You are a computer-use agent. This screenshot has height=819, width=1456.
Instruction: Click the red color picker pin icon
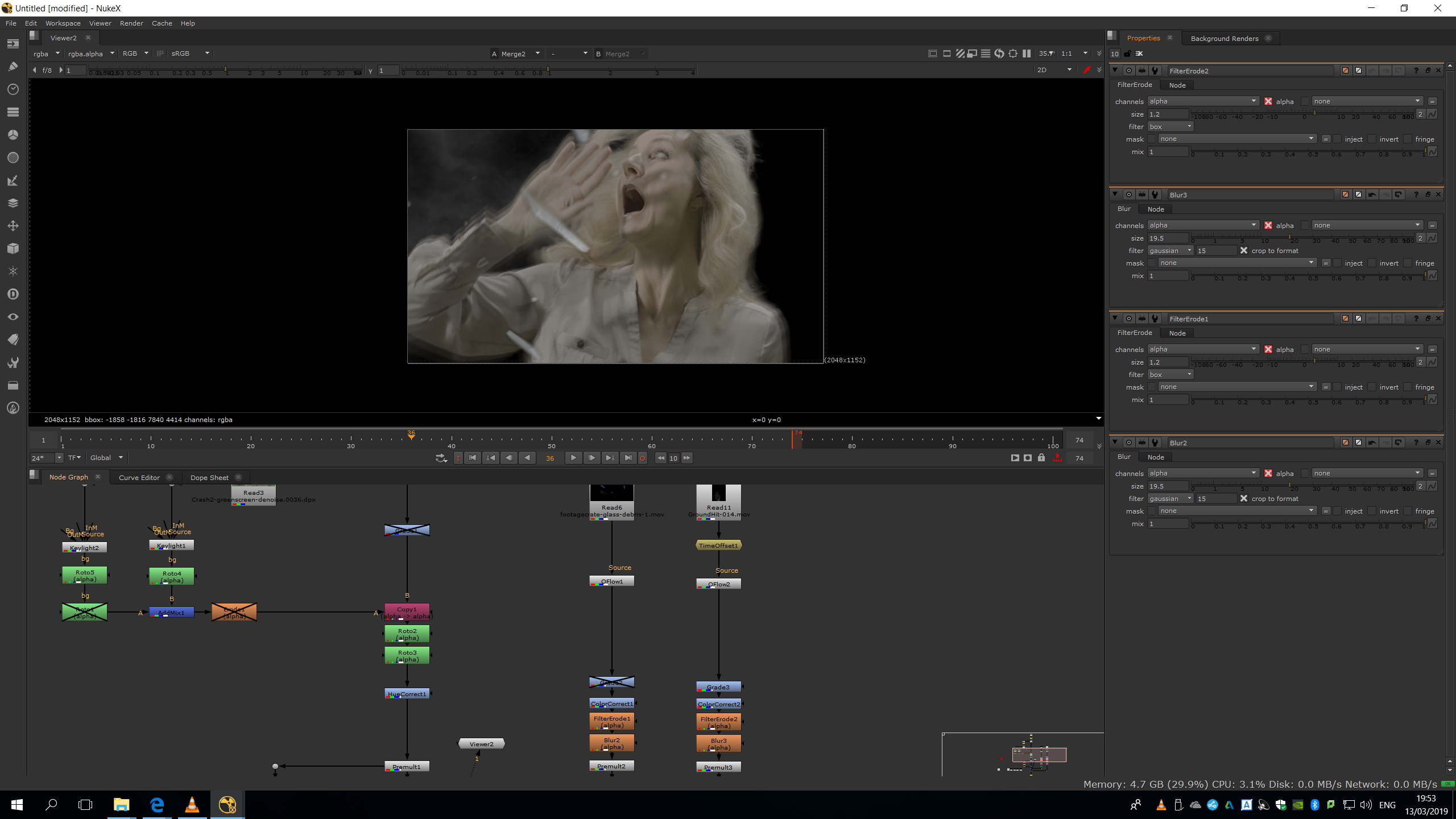(x=1086, y=70)
